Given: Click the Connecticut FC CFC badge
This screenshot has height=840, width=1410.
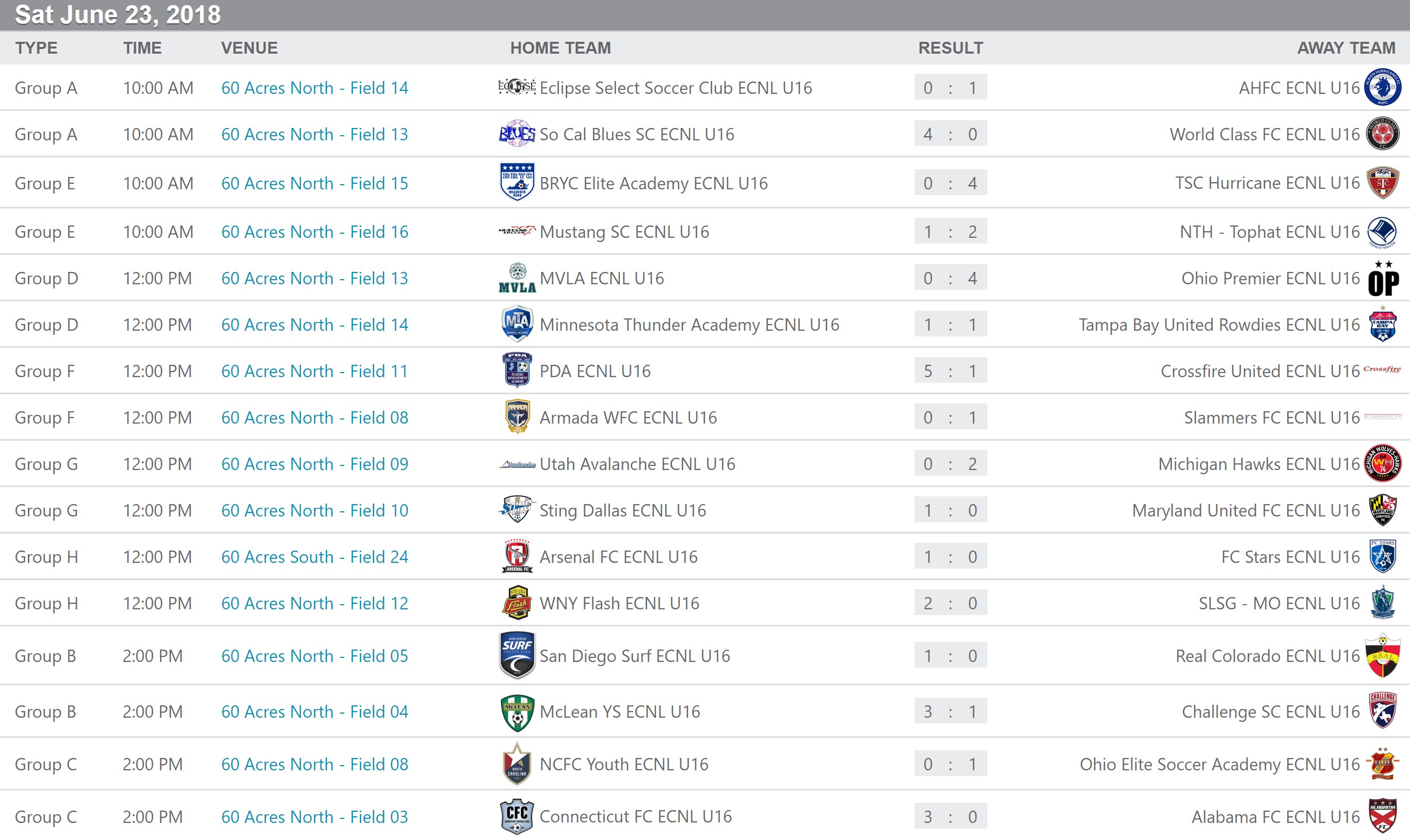Looking at the screenshot, I should (x=517, y=816).
